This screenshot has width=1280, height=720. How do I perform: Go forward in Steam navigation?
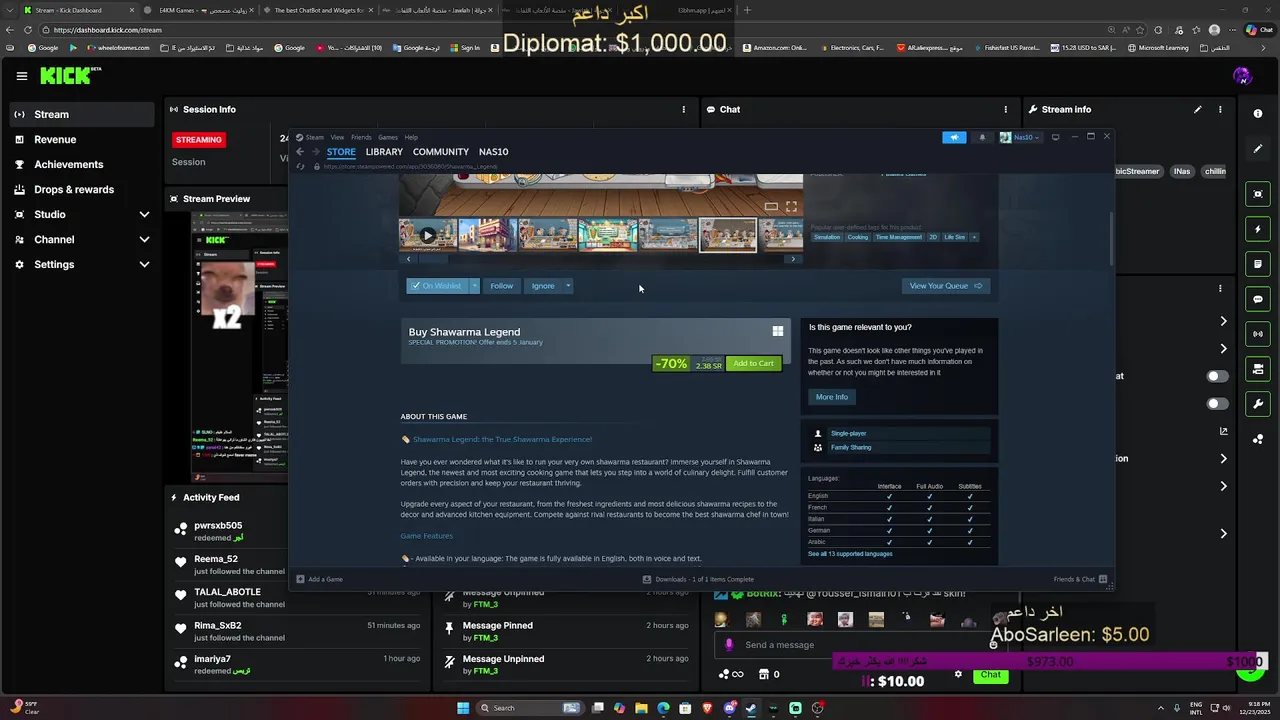[315, 152]
